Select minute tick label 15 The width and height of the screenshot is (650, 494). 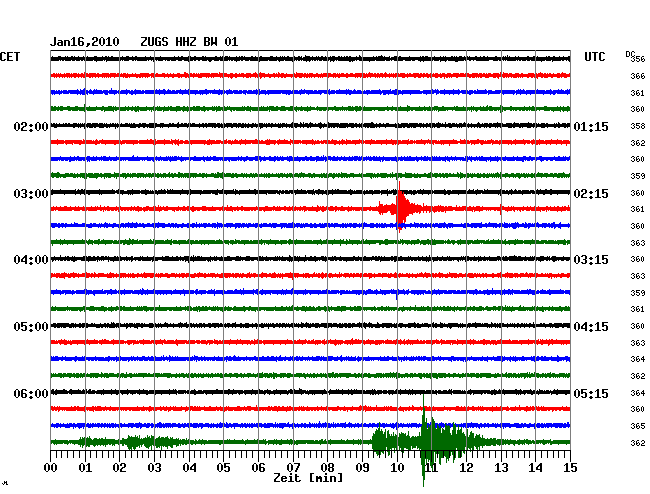coord(570,467)
